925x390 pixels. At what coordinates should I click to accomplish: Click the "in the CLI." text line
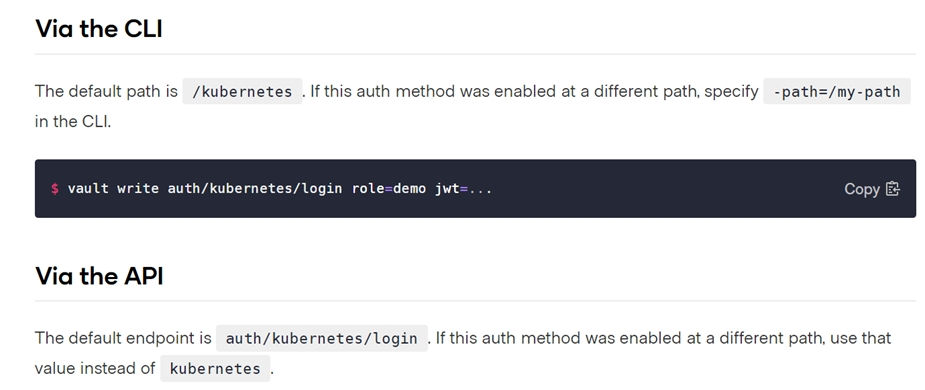(x=73, y=121)
